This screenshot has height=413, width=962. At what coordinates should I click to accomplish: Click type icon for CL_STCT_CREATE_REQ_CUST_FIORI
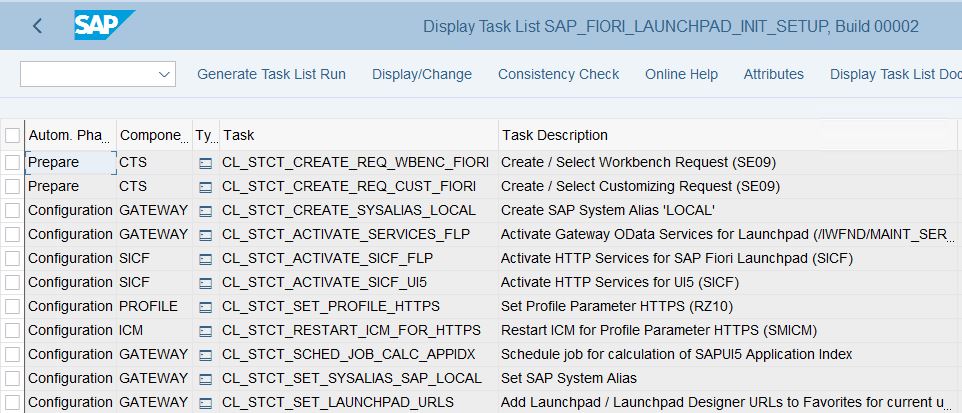[206, 187]
